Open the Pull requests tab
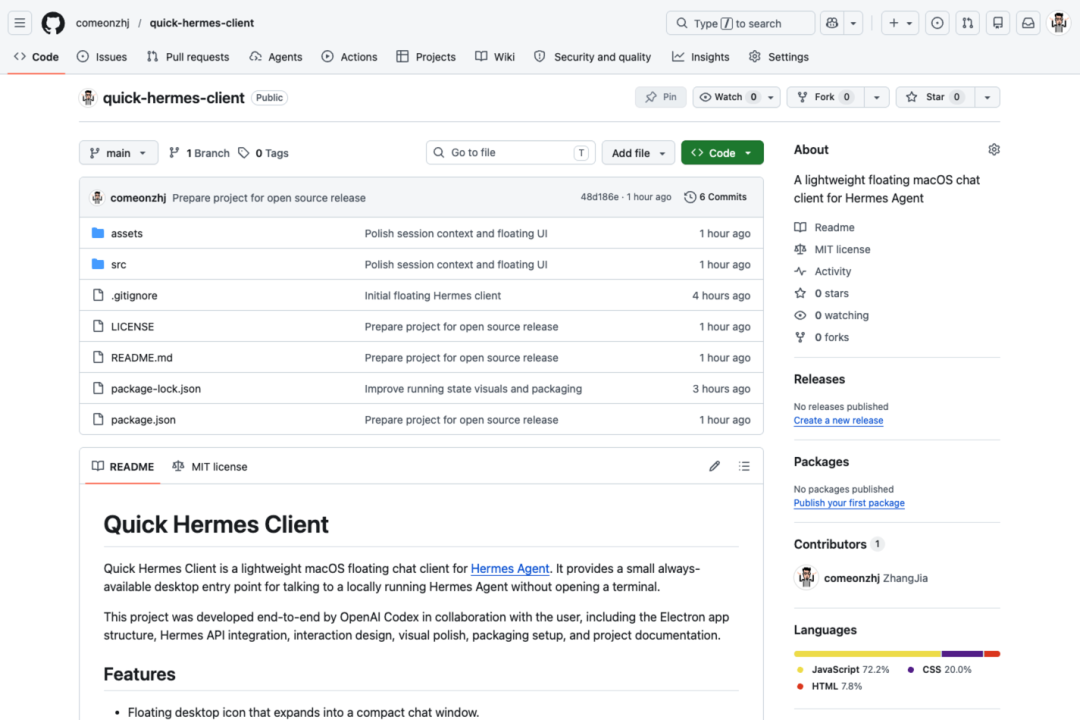1080x720 pixels. 188,56
